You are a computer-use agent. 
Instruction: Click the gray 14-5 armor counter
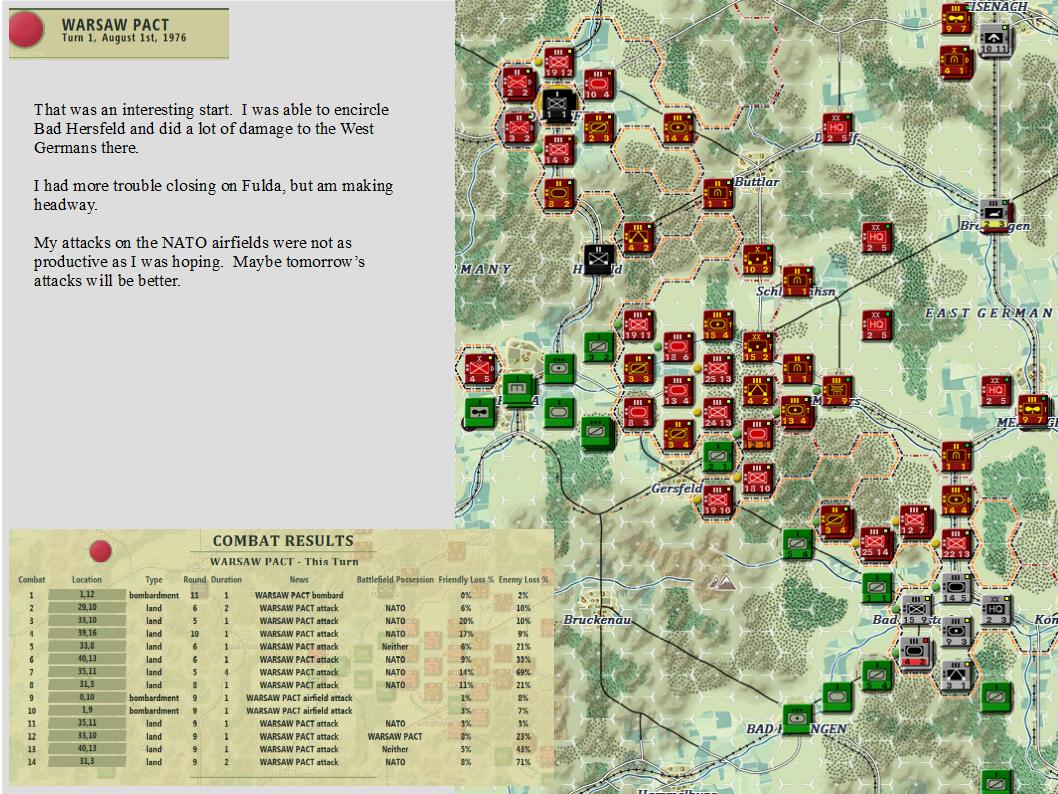click(956, 589)
